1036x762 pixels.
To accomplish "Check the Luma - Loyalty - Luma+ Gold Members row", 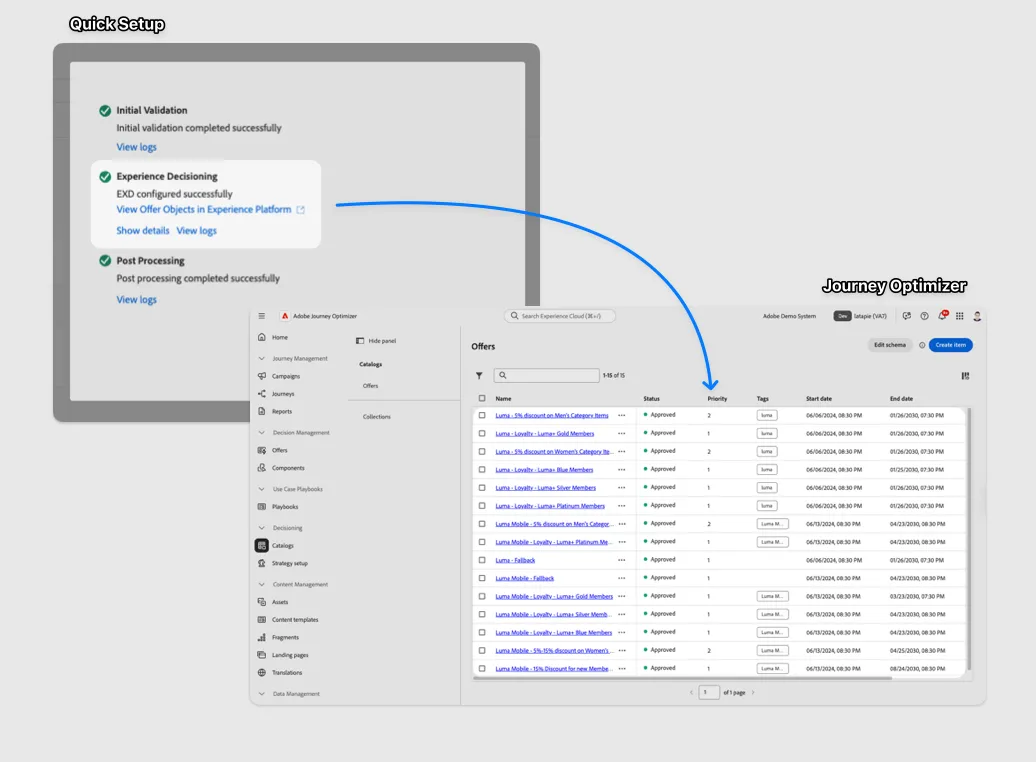I will [482, 434].
